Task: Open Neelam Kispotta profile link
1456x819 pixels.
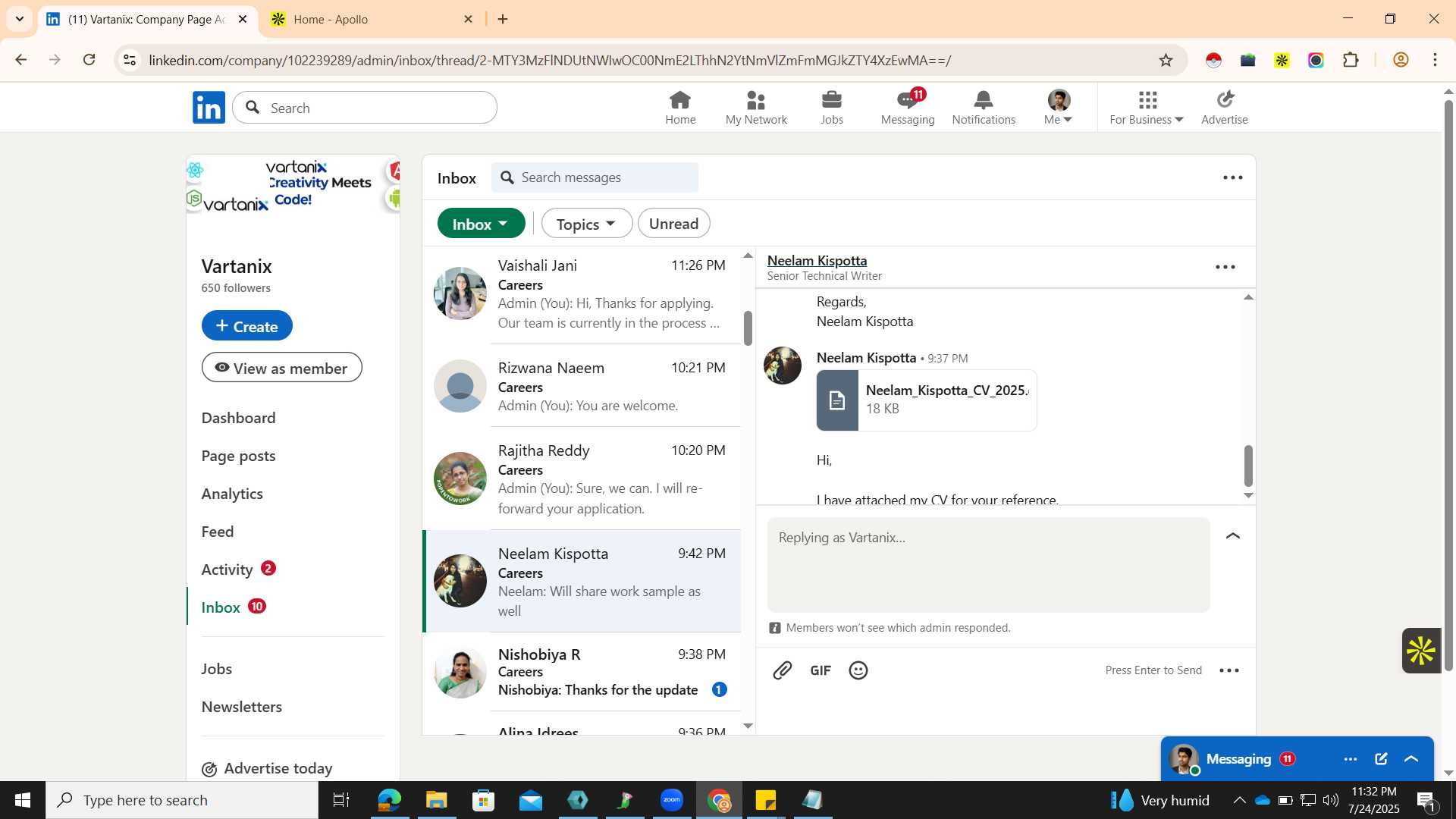Action: click(x=817, y=260)
